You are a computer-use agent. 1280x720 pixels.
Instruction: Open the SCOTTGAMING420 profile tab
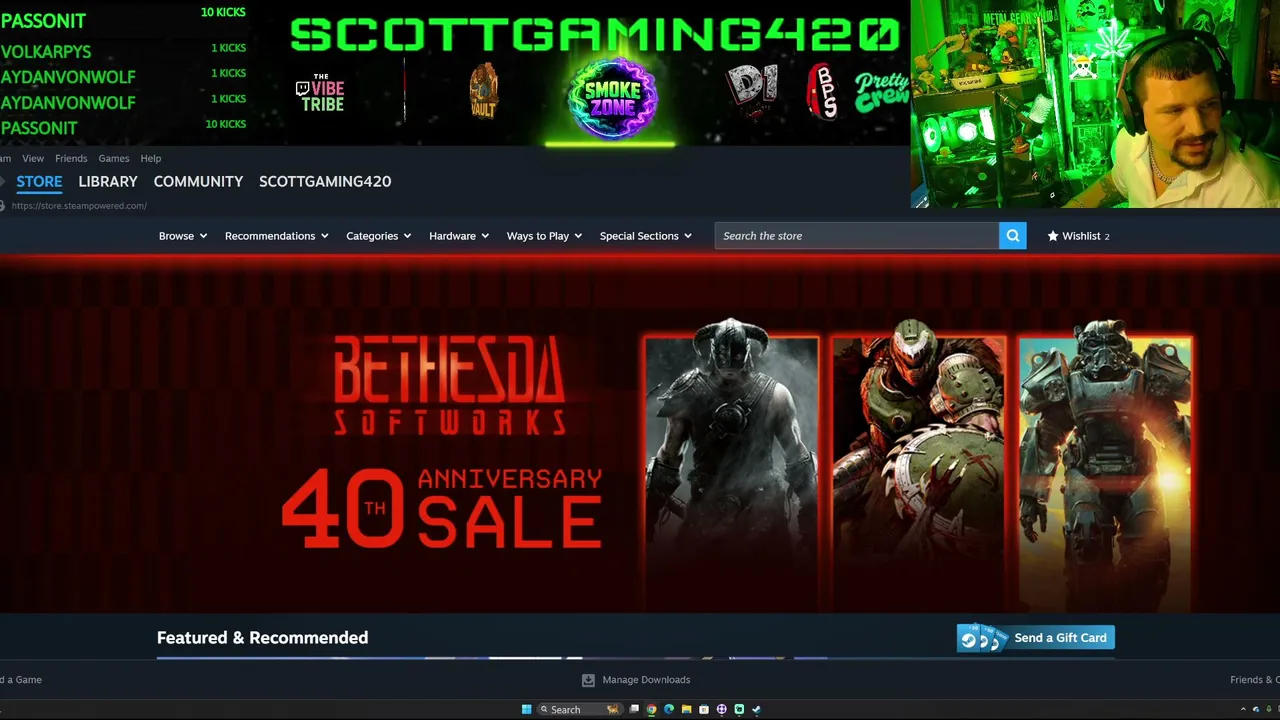[x=325, y=182]
